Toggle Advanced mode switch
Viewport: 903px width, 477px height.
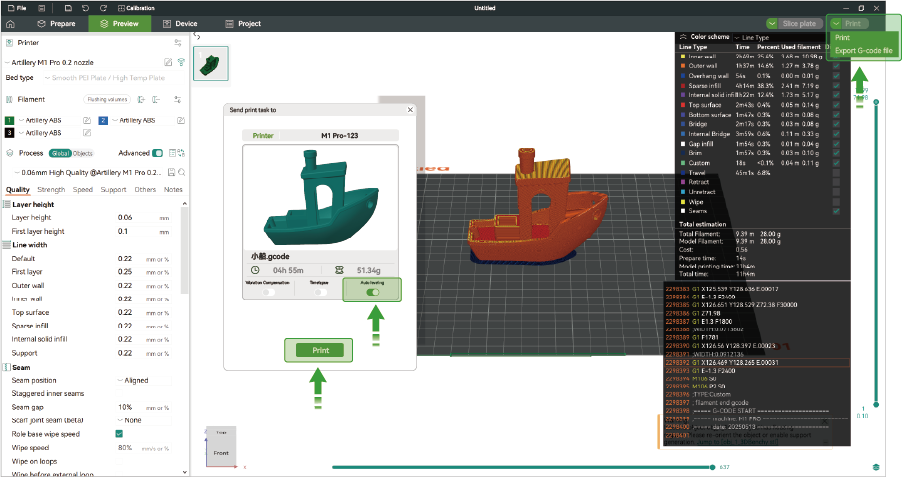[157, 153]
